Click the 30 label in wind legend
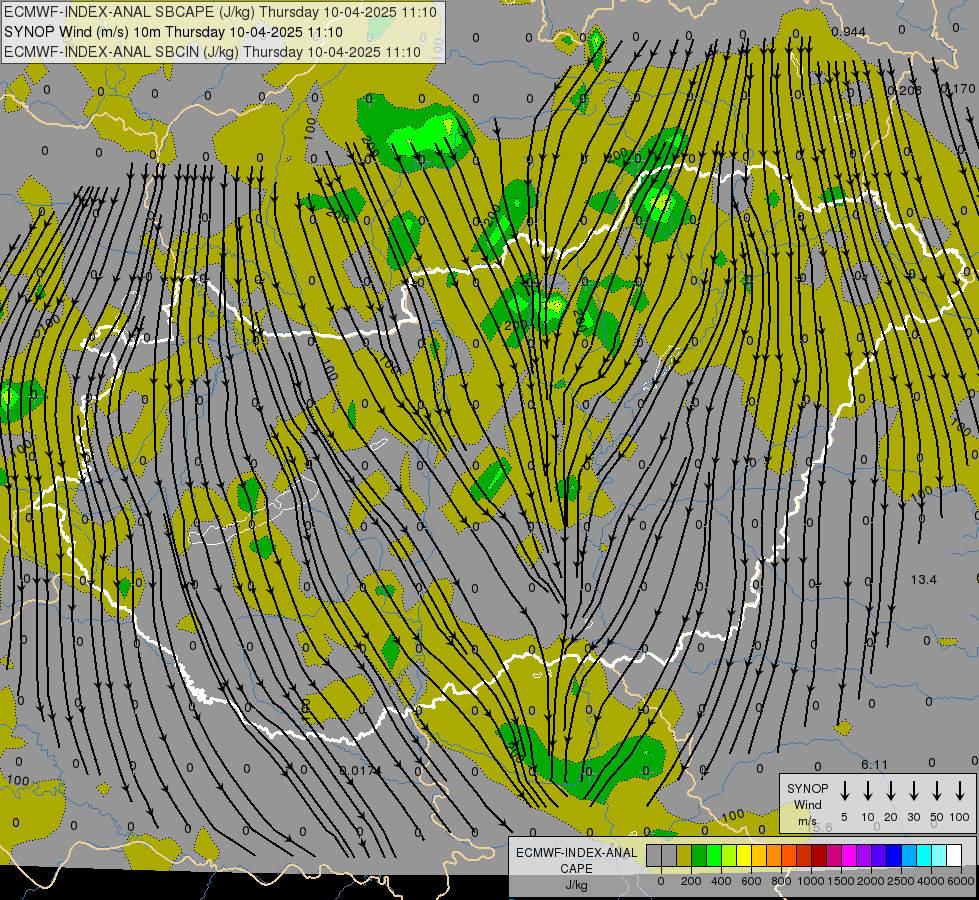979x900 pixels. point(913,817)
